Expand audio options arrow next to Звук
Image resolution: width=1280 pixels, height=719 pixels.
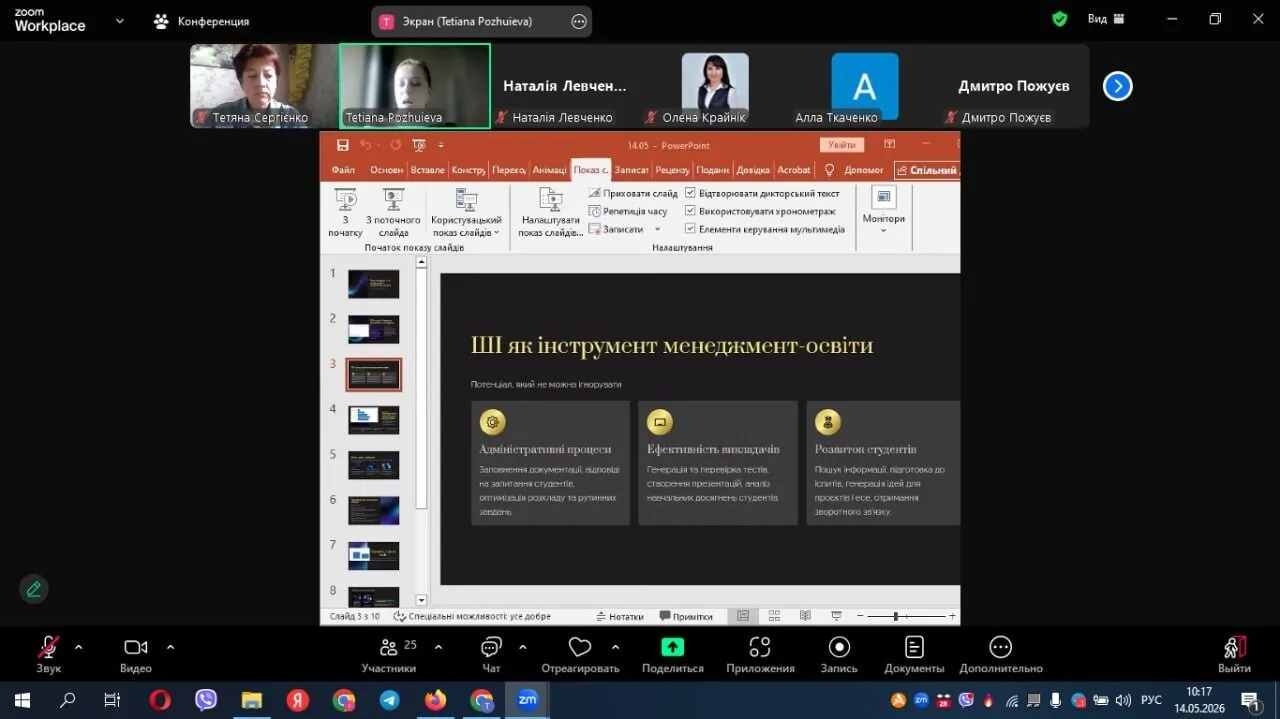(79, 647)
